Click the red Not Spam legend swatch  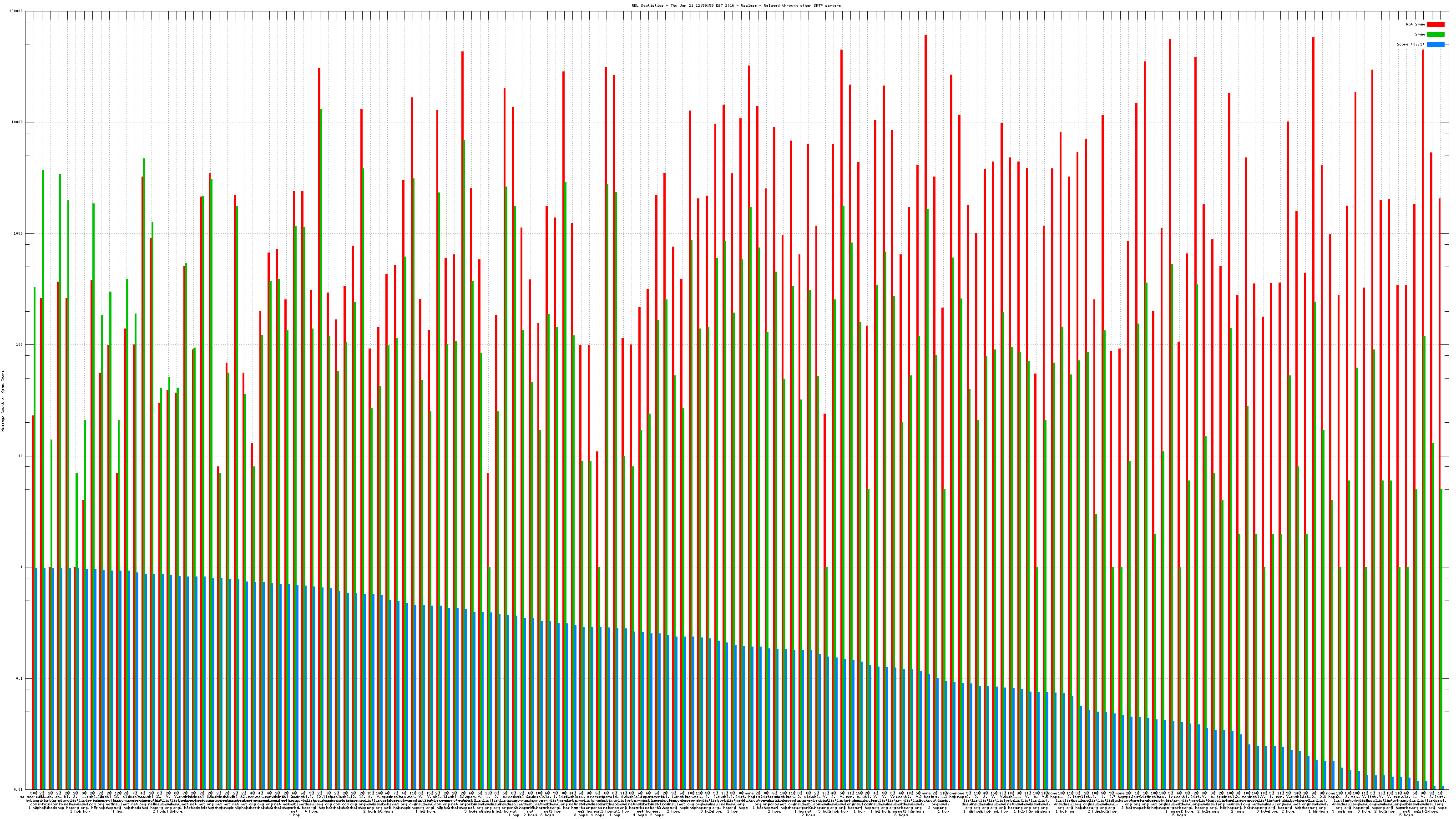pyautogui.click(x=1435, y=24)
